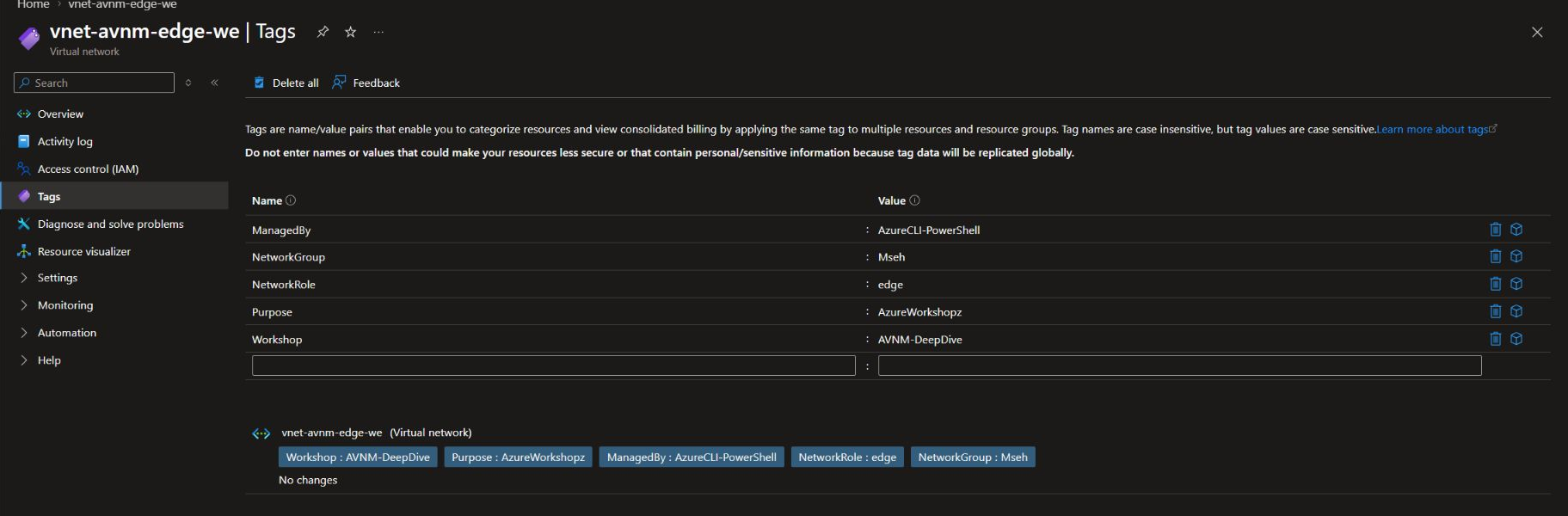This screenshot has width=1568, height=516.
Task: Click the Purpose : AzureWorkshopz tag chip
Action: [518, 457]
